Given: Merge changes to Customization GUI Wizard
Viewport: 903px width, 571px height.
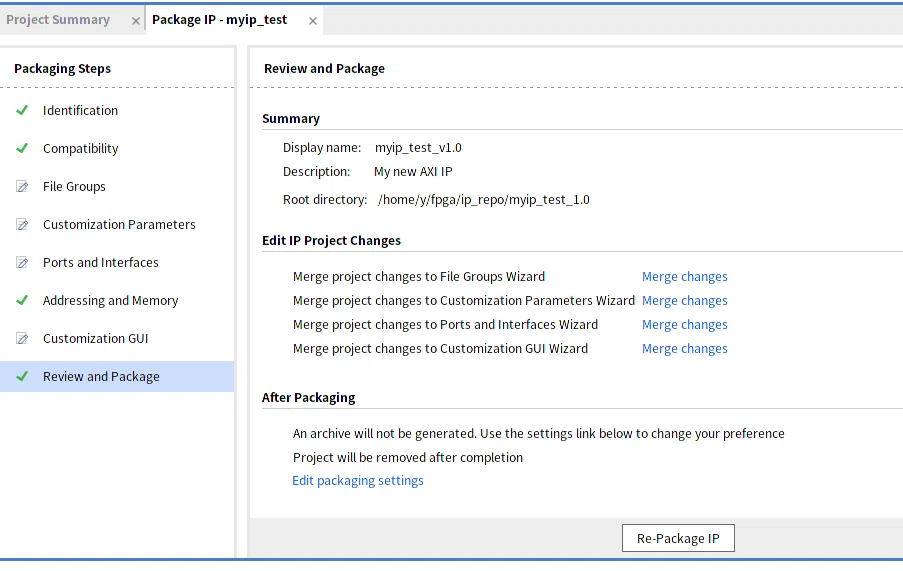Looking at the screenshot, I should click(684, 349).
